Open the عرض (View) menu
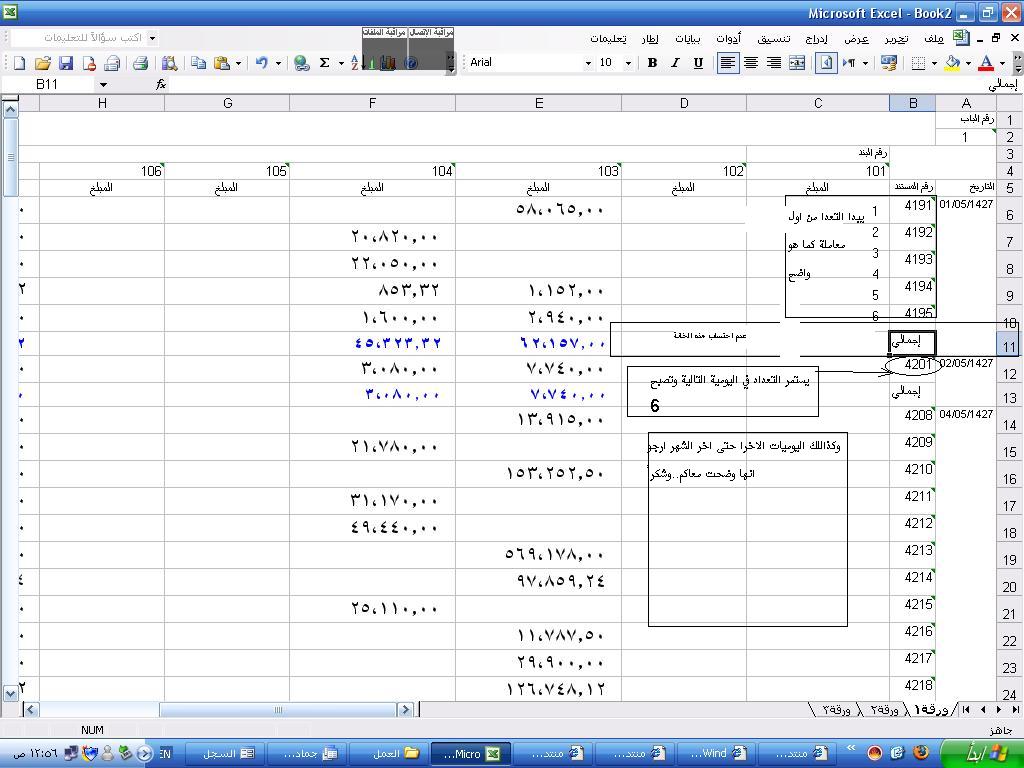Screen dimensions: 1024x768 [856, 39]
